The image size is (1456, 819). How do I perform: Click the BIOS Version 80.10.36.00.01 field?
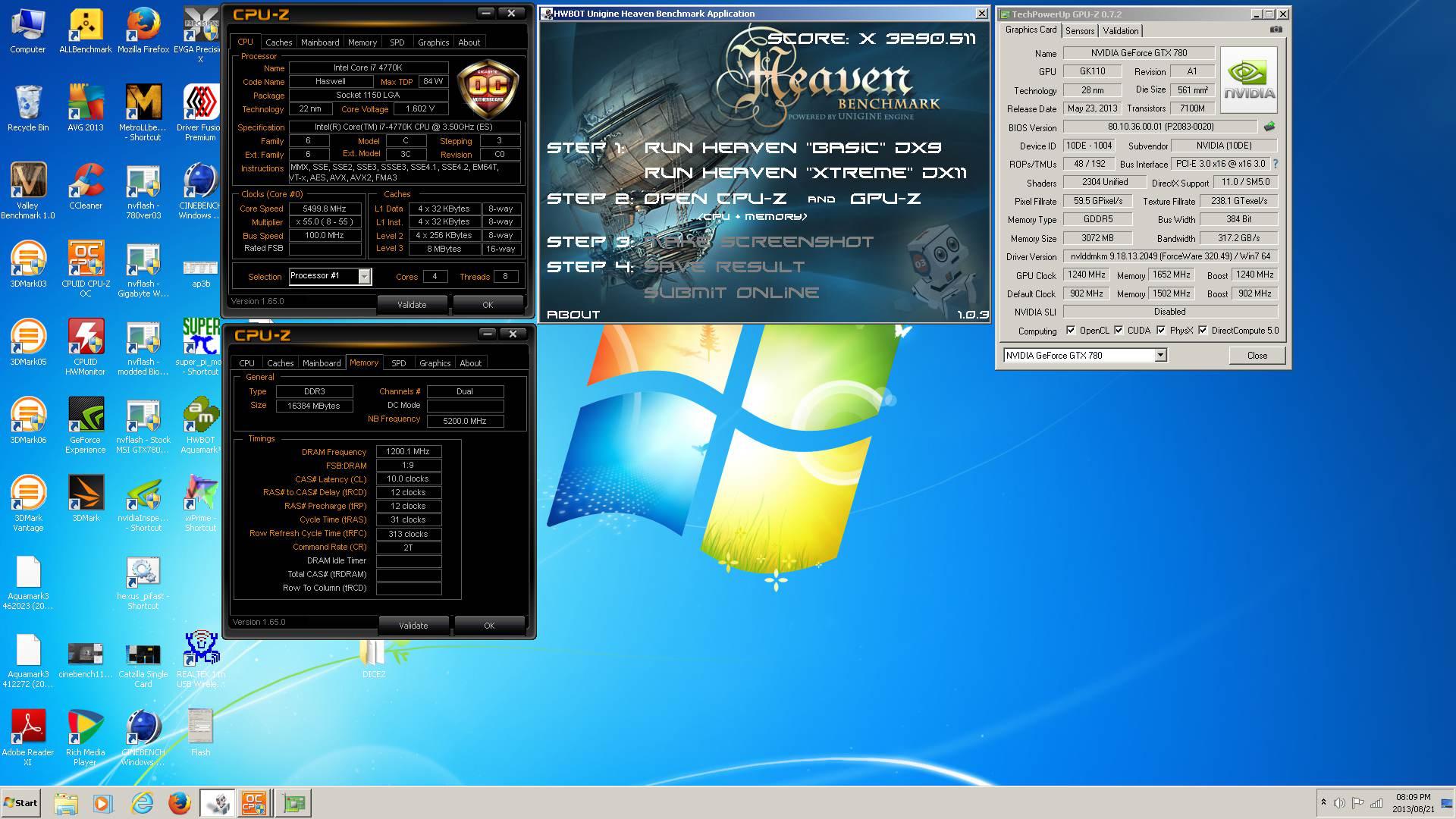[1160, 127]
